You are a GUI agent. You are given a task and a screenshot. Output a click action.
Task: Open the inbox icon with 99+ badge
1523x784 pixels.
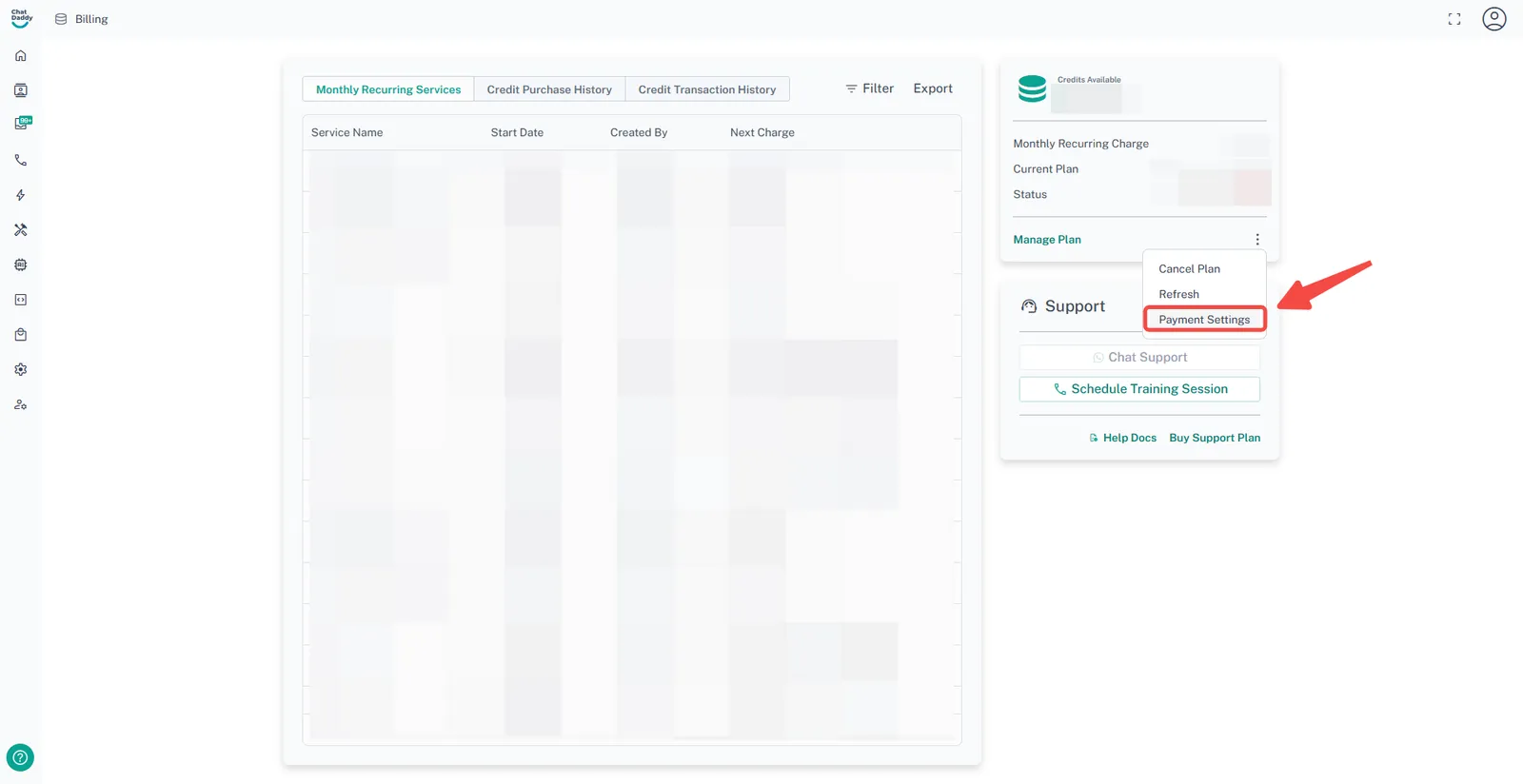[x=22, y=124]
